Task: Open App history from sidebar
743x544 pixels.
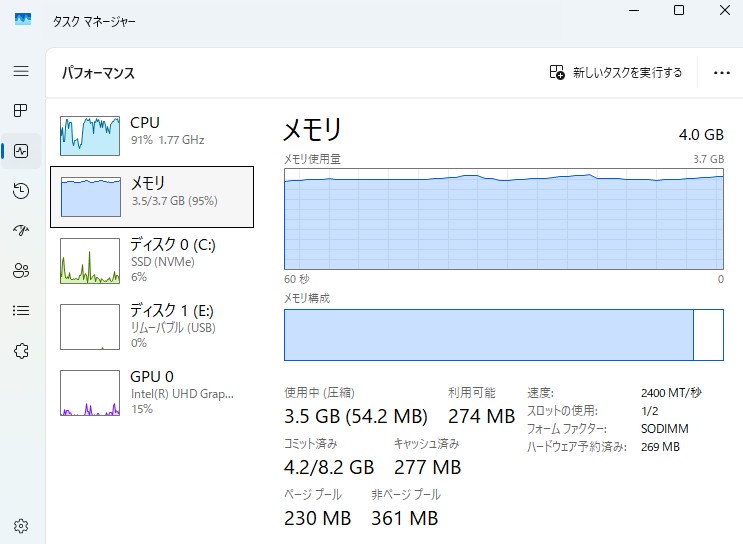Action: click(21, 191)
